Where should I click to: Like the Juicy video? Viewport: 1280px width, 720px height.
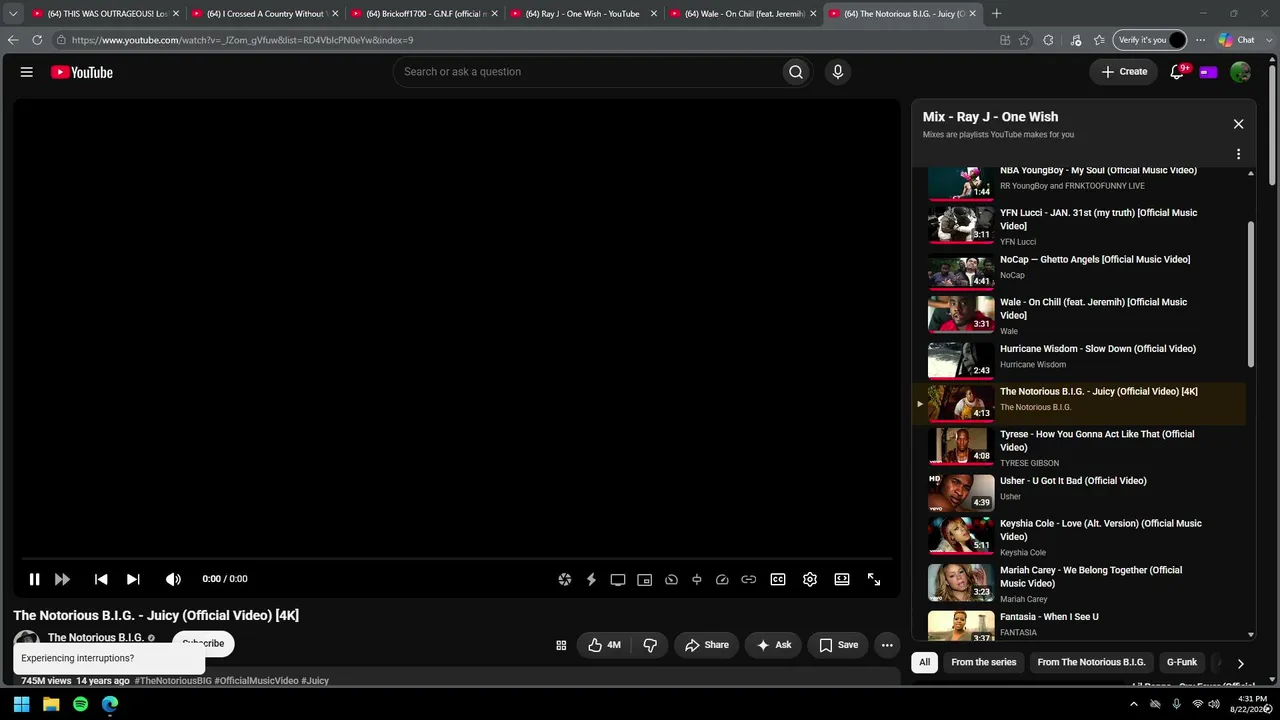(604, 645)
